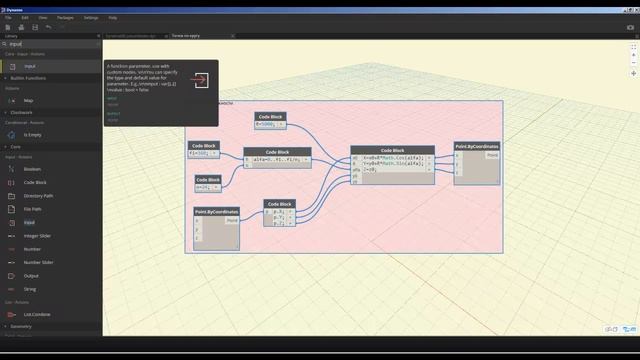Select the R=5000 Code Block header

pyautogui.click(x=270, y=116)
